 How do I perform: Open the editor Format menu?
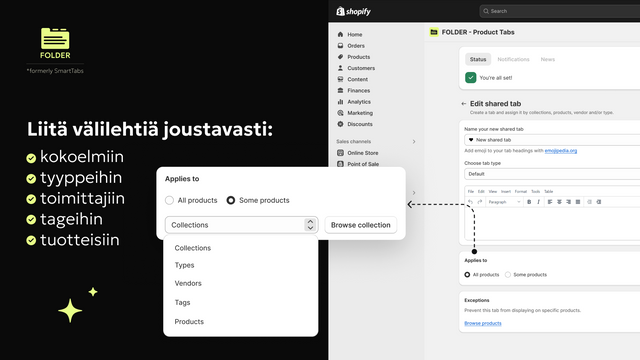point(520,191)
